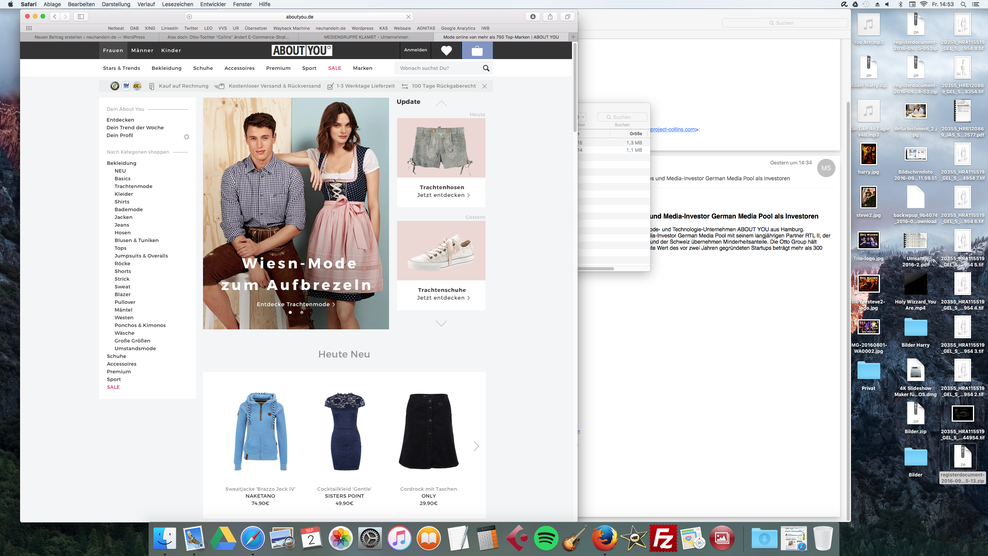
Task: Click the search magnifier on About You
Action: click(x=486, y=68)
